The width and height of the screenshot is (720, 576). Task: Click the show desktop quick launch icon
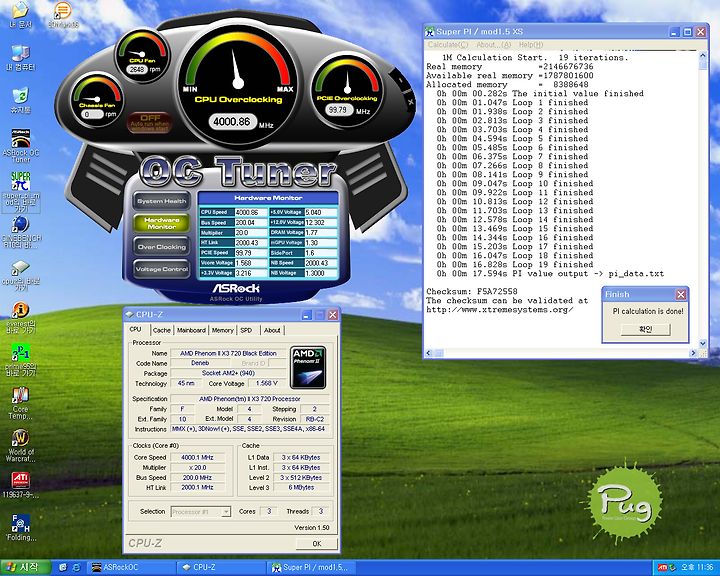[x=63, y=568]
